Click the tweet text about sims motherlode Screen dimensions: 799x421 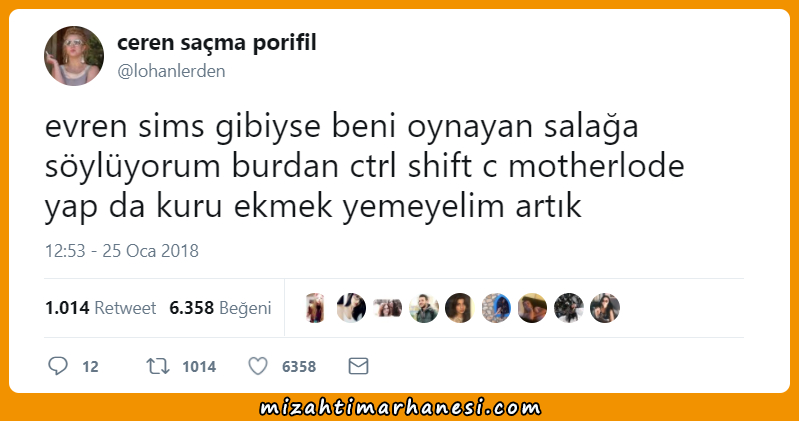[x=364, y=167]
